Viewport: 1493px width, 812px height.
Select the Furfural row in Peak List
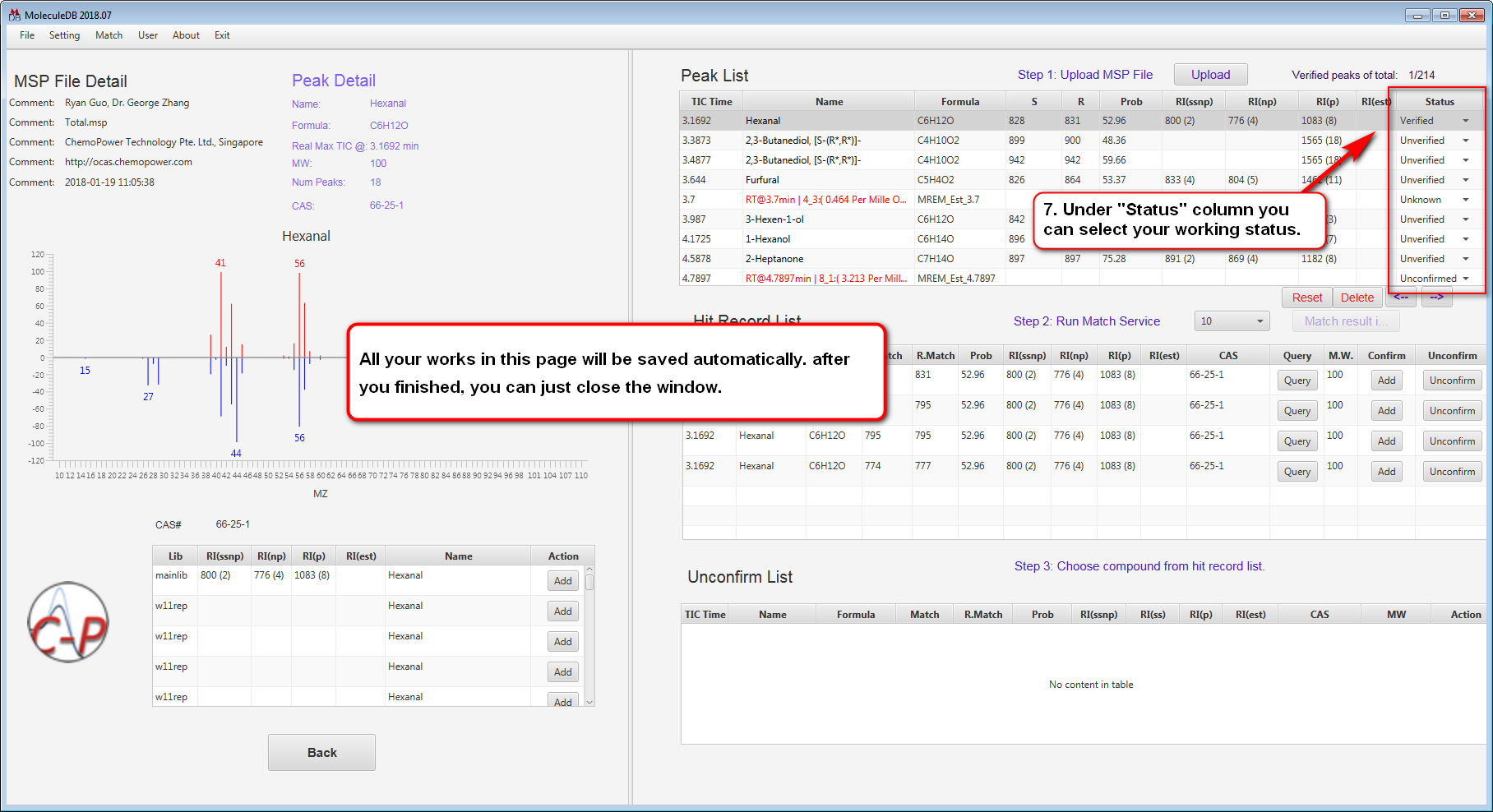tap(829, 180)
